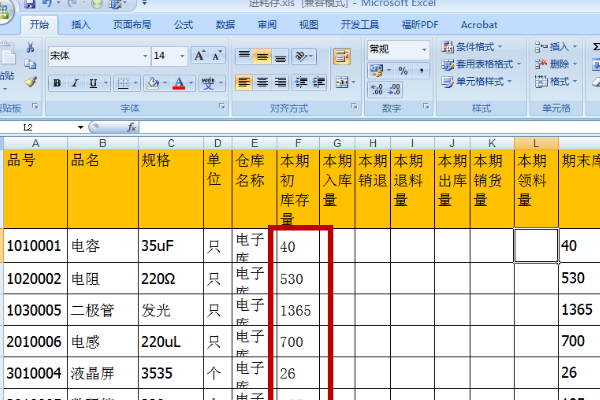
Task: Click the accounting number format icon
Action: (x=376, y=70)
